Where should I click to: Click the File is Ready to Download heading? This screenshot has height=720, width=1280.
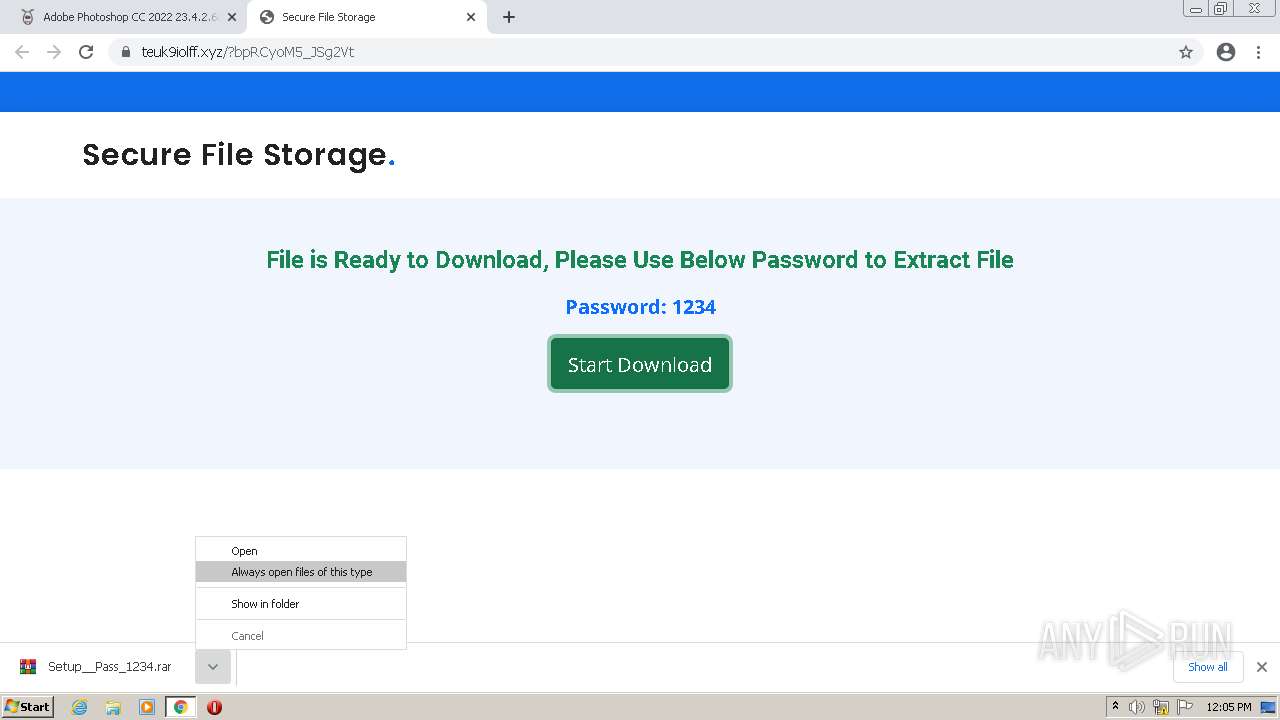640,260
